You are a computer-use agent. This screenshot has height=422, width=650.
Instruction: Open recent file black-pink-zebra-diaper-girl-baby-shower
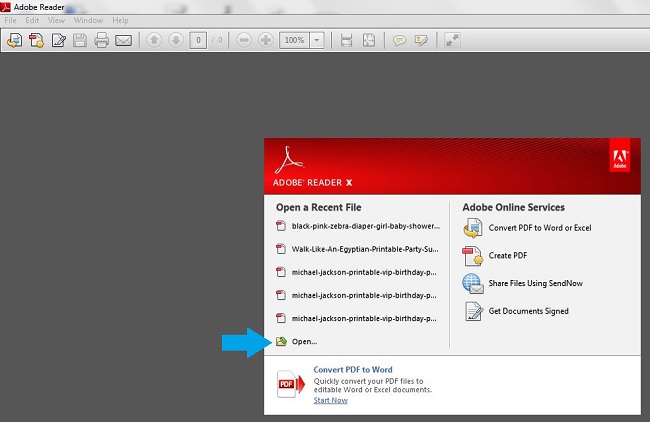366,226
